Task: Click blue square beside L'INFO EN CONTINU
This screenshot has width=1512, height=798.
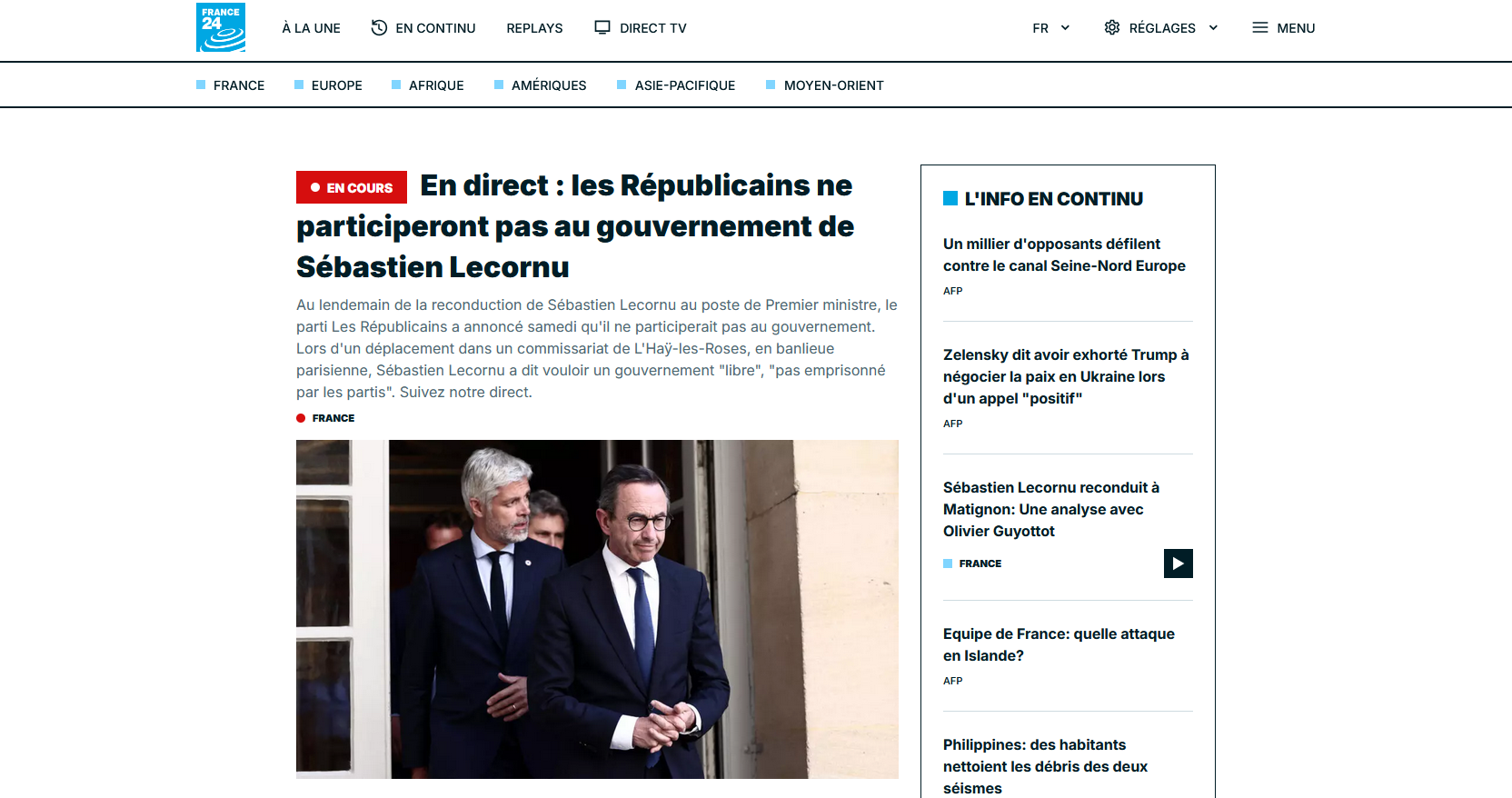Action: tap(950, 198)
